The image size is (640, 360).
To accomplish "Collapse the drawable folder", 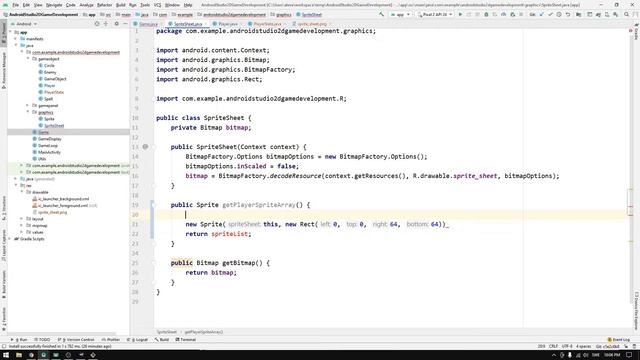I will 22,192.
